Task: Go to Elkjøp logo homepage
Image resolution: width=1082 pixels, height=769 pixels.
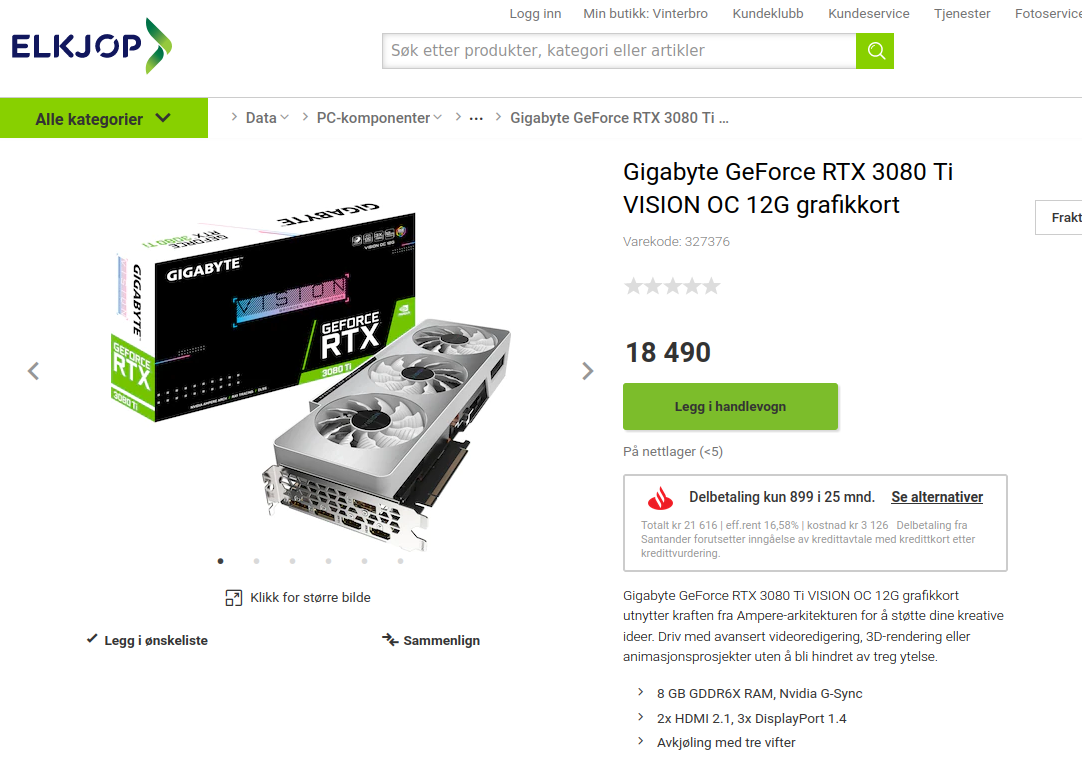Action: point(91,46)
